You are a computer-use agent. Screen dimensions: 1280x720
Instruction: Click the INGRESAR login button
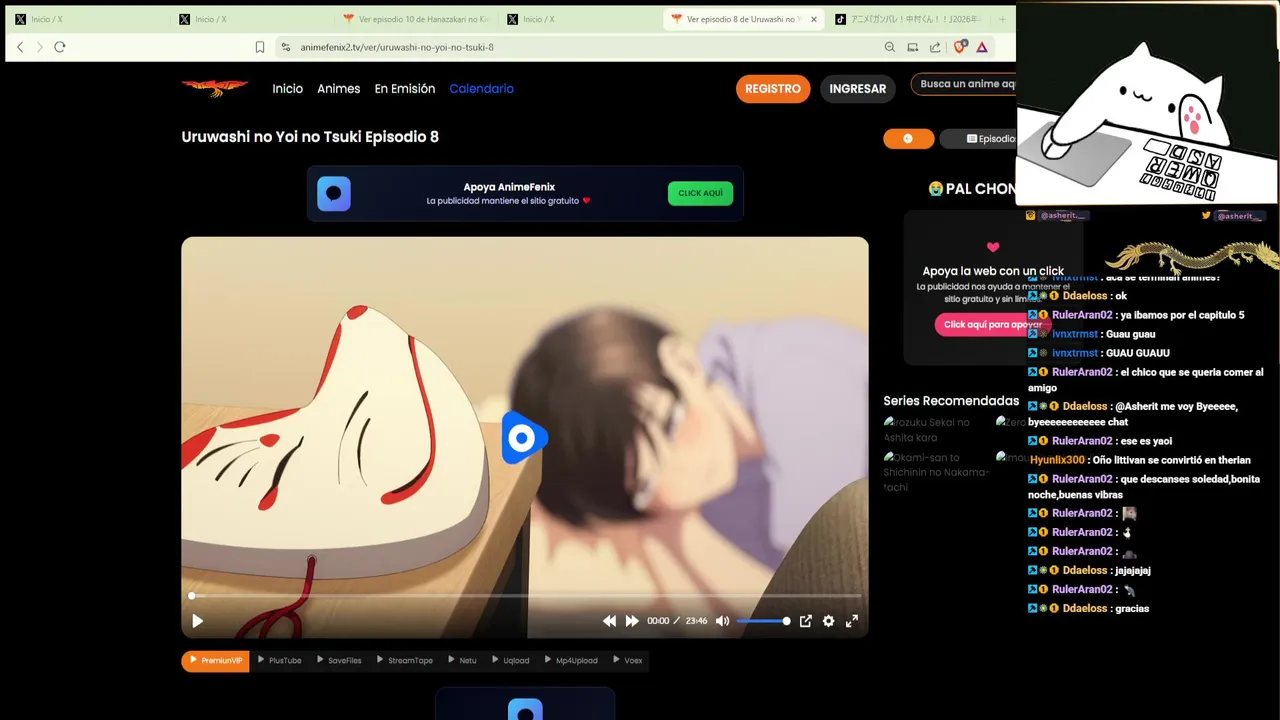(x=857, y=89)
